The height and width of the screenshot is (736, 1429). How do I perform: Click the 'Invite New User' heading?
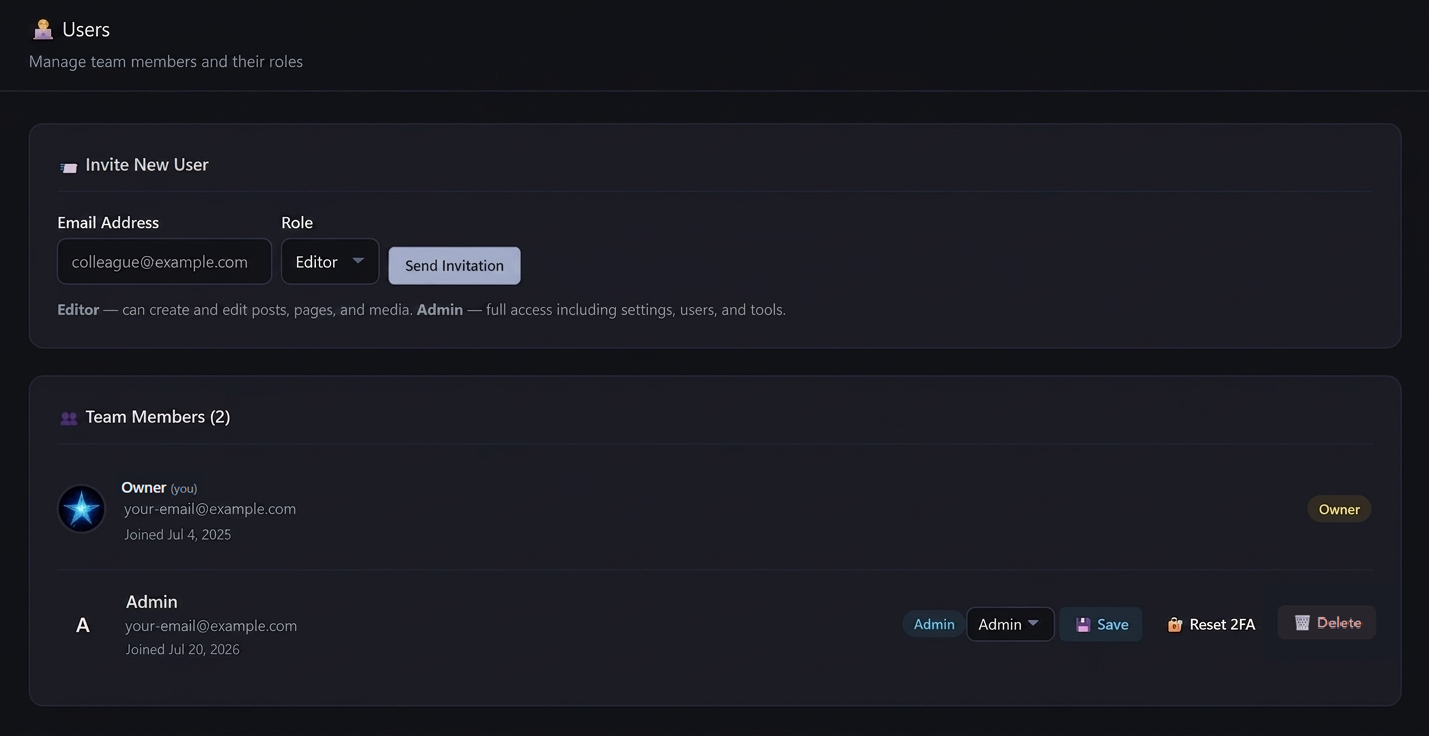[147, 165]
